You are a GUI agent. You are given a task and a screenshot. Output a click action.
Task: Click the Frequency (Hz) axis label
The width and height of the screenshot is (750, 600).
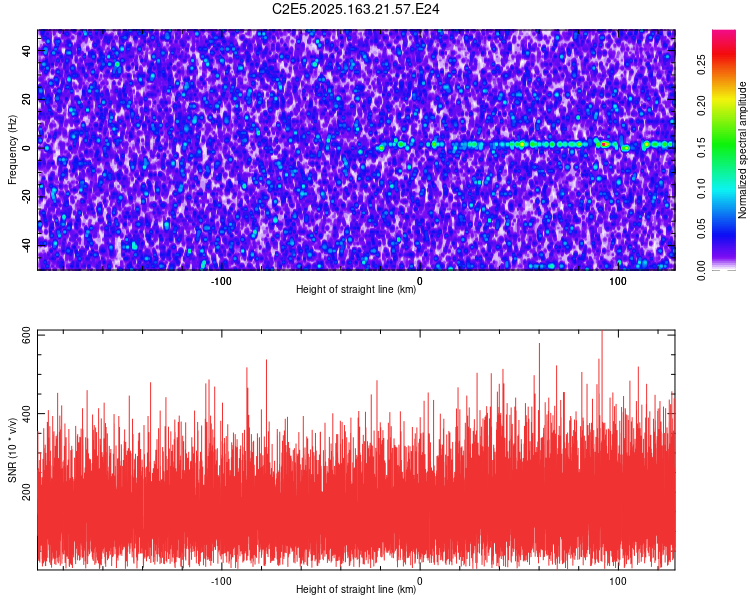[x=12, y=150]
